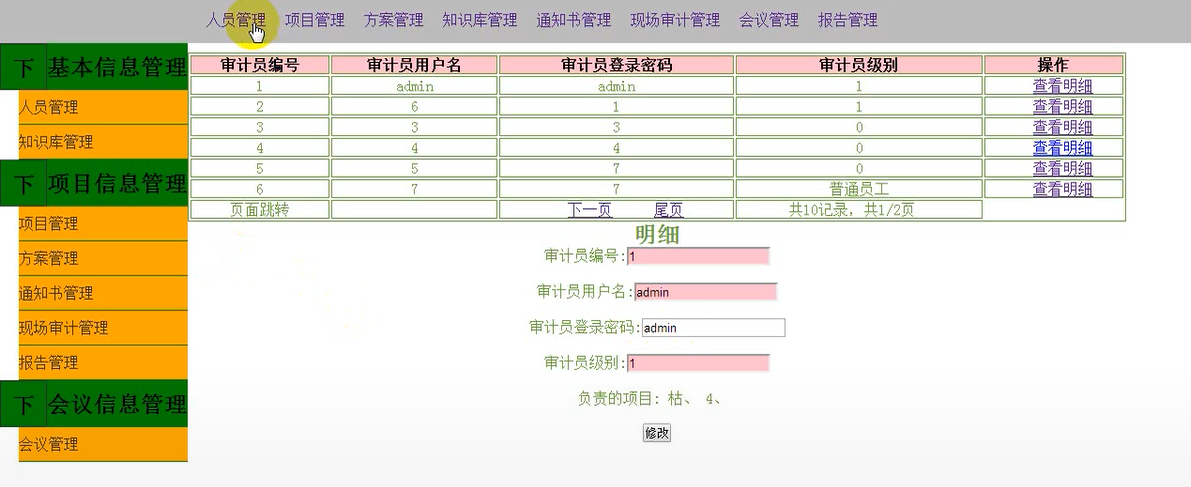
Task: Select 通知书管理 in the left sidebar
Action: point(103,293)
